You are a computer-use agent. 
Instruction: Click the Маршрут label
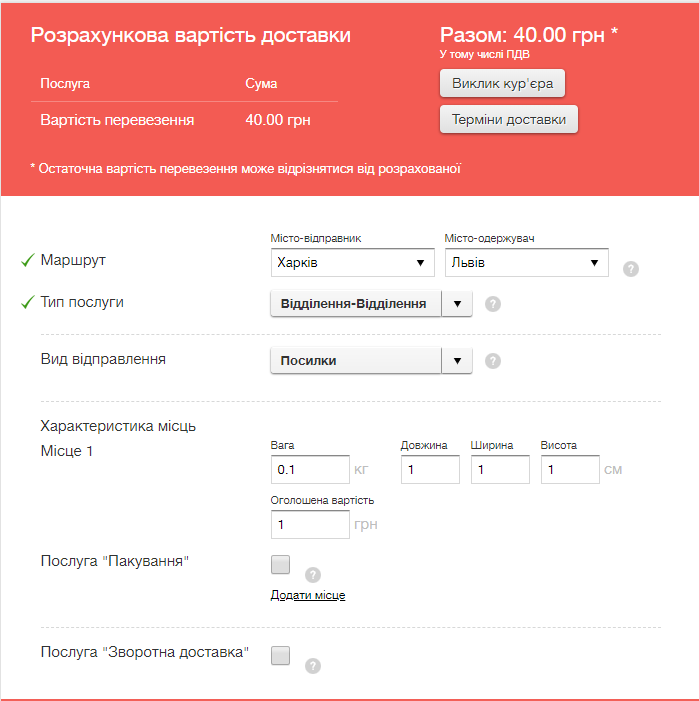tap(73, 260)
